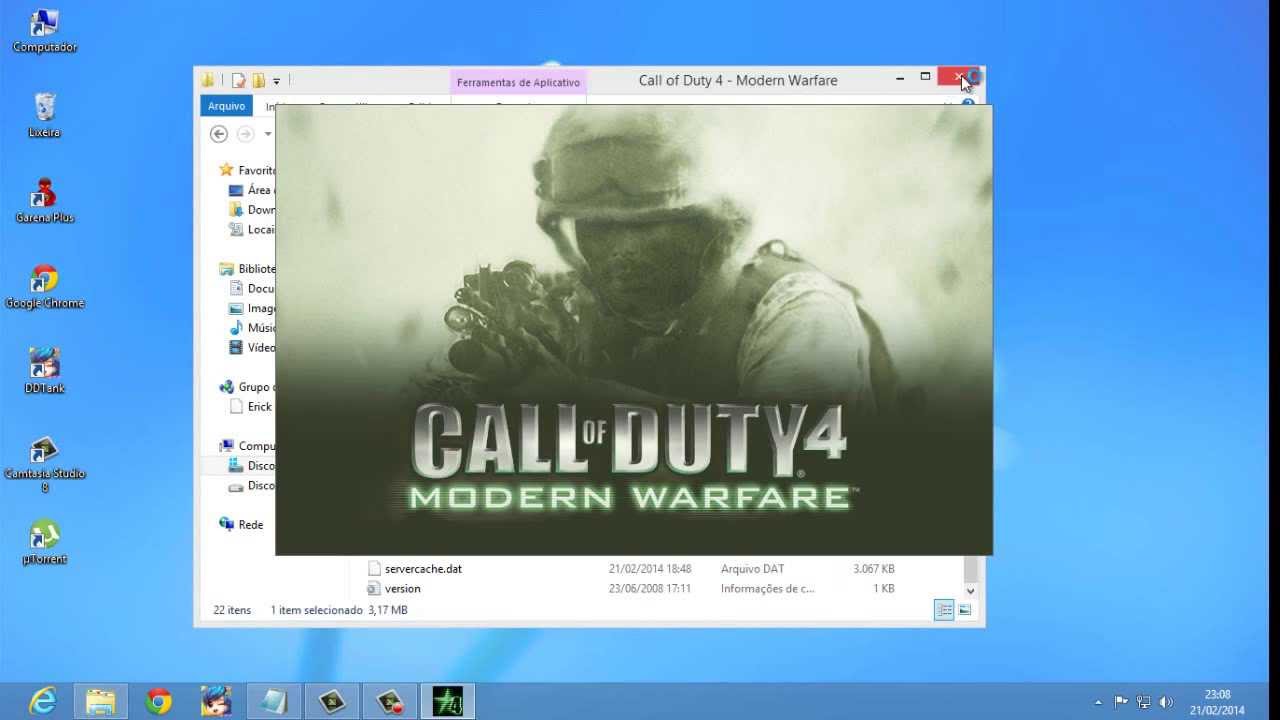The image size is (1280, 720).
Task: Open the Customize Quick Access Toolbar dropdown
Action: pos(277,81)
